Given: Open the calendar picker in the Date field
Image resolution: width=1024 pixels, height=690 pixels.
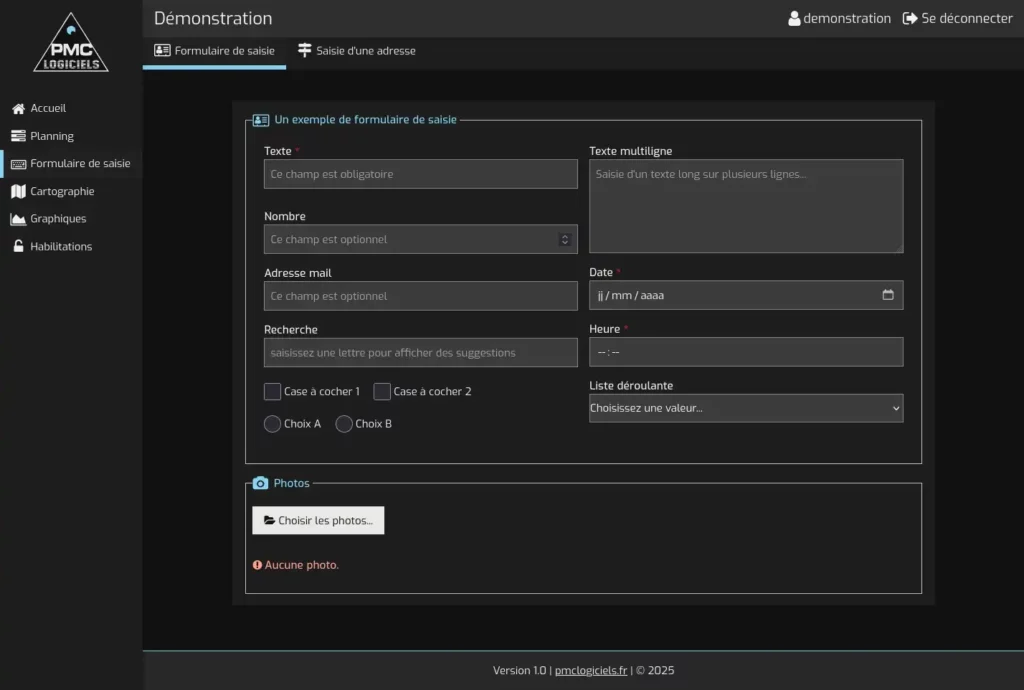Looking at the screenshot, I should point(888,295).
